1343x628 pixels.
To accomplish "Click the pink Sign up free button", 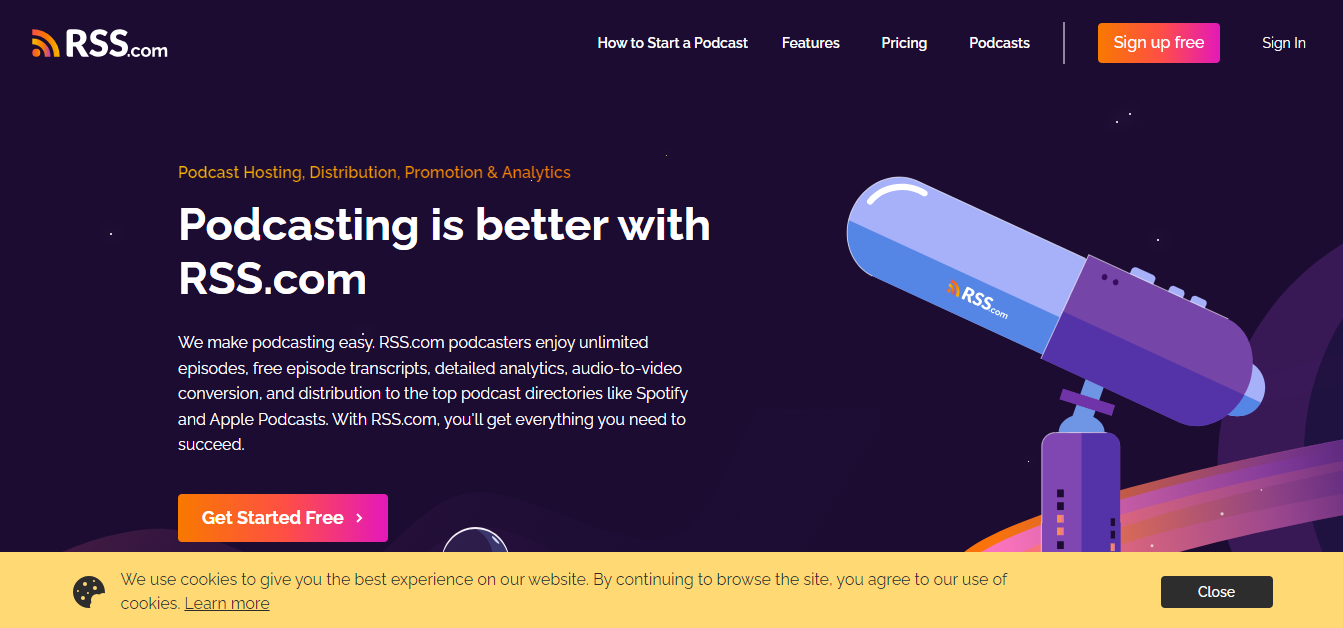I will pos(1158,43).
